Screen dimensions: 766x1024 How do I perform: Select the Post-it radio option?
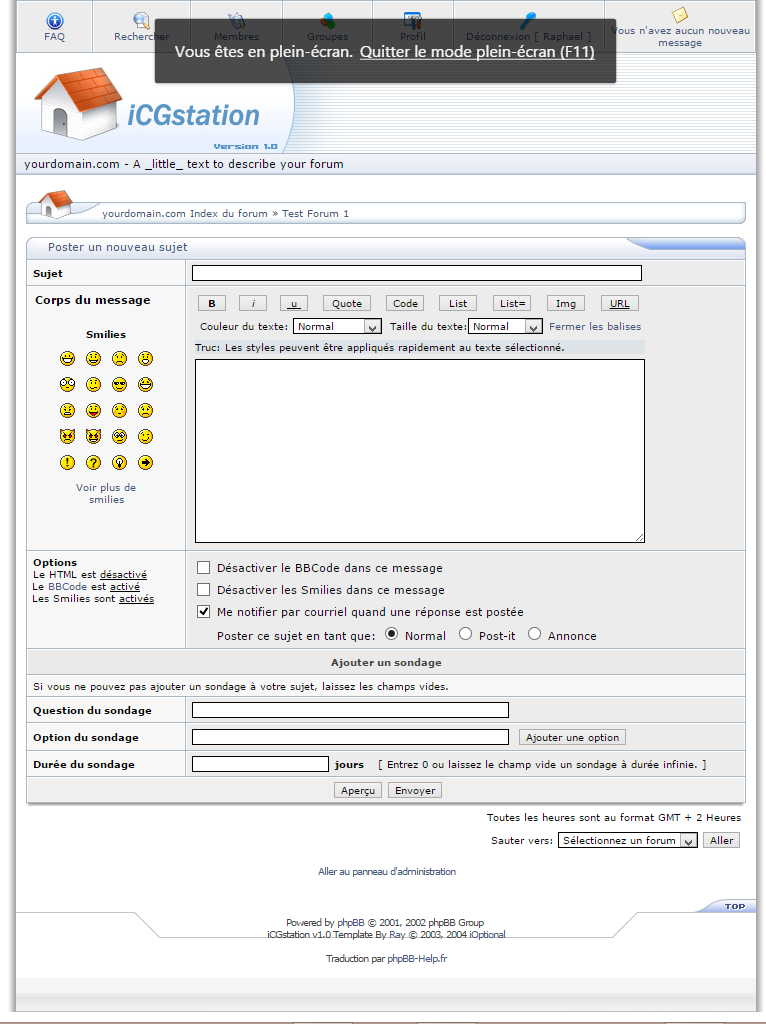(x=465, y=634)
